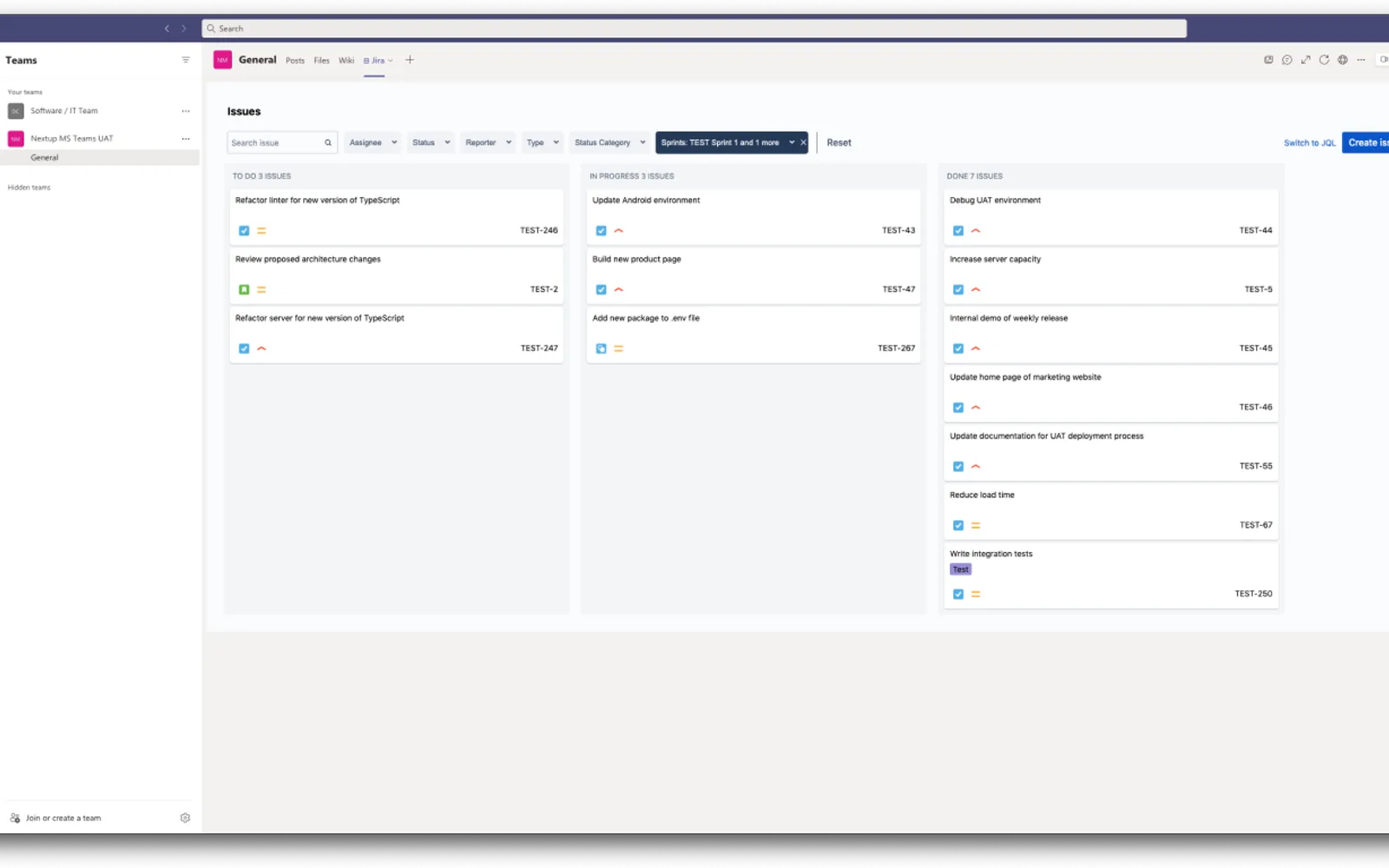Viewport: 1389px width, 868px height.
Task: Expand the Sprints: TEST Sprint 1 filter dropdown
Action: (791, 142)
